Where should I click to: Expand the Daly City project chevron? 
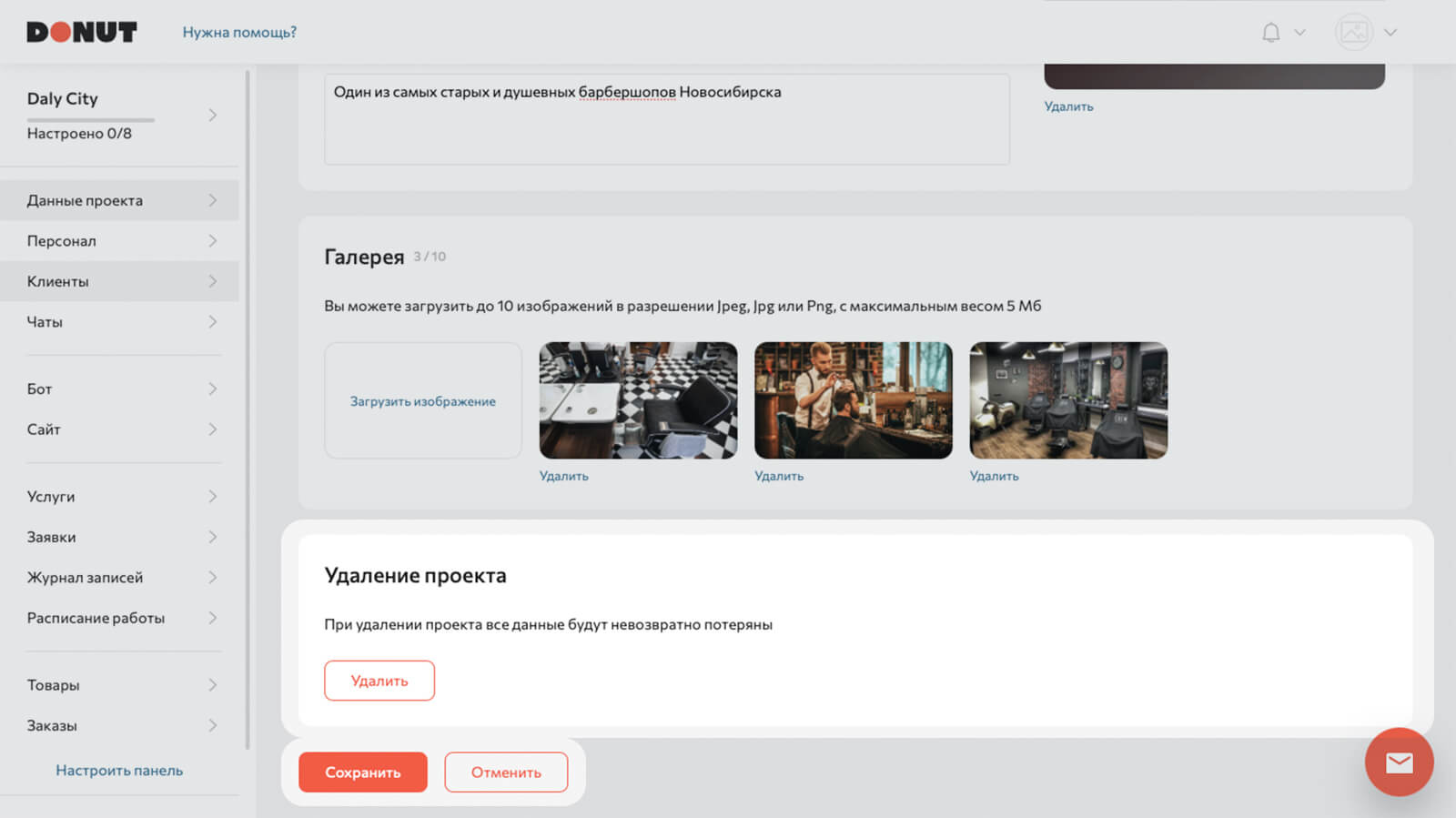click(x=212, y=115)
